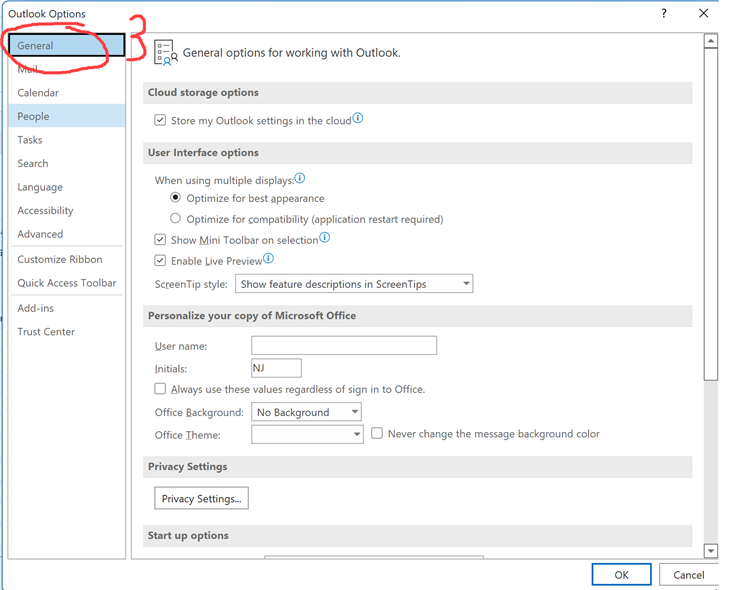Select the General category
750x590 pixels.
67,45
